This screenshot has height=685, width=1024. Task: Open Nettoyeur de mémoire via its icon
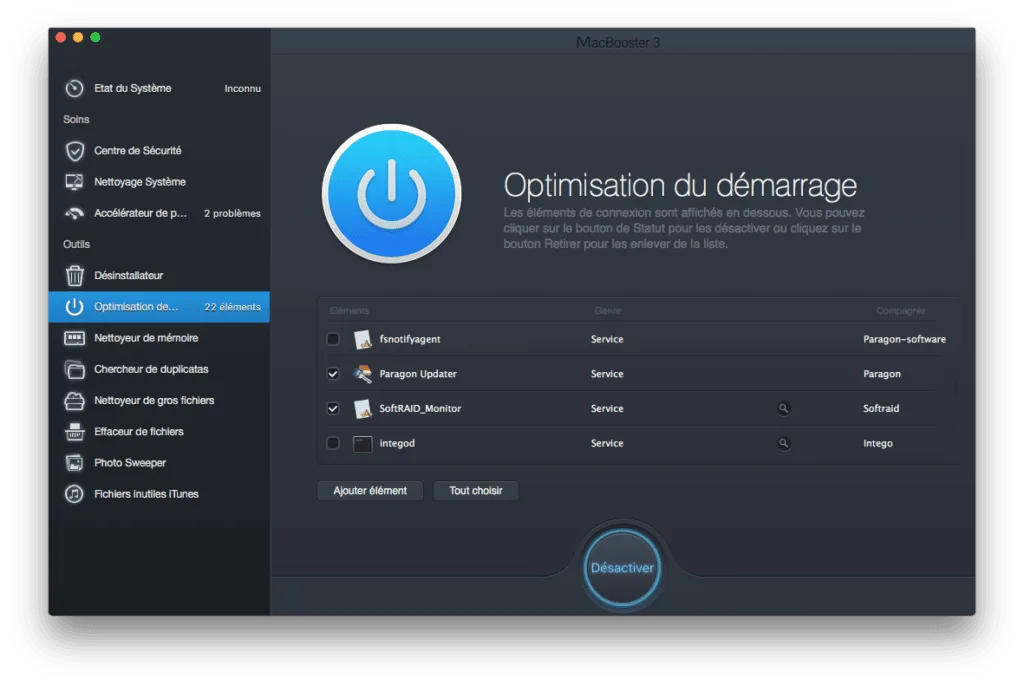(74, 338)
